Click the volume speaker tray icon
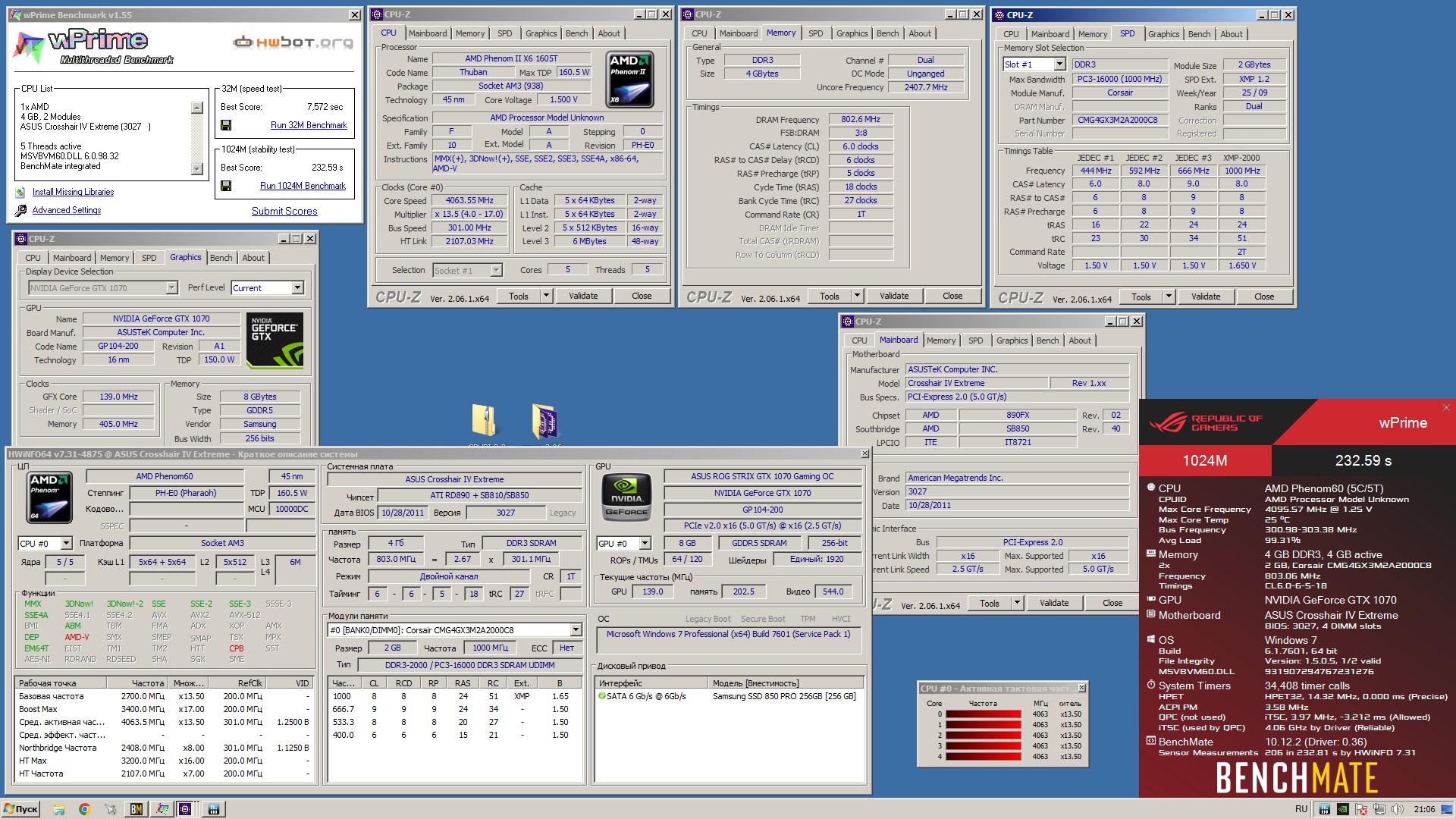1456x819 pixels. pos(1398,809)
